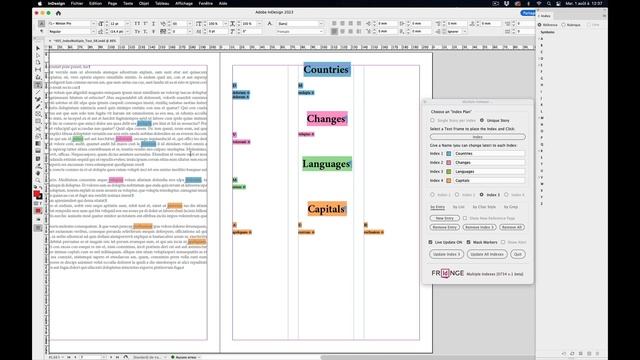Toggle Superscript formatting
Screen dimensions: 640x360
(x=145, y=24)
